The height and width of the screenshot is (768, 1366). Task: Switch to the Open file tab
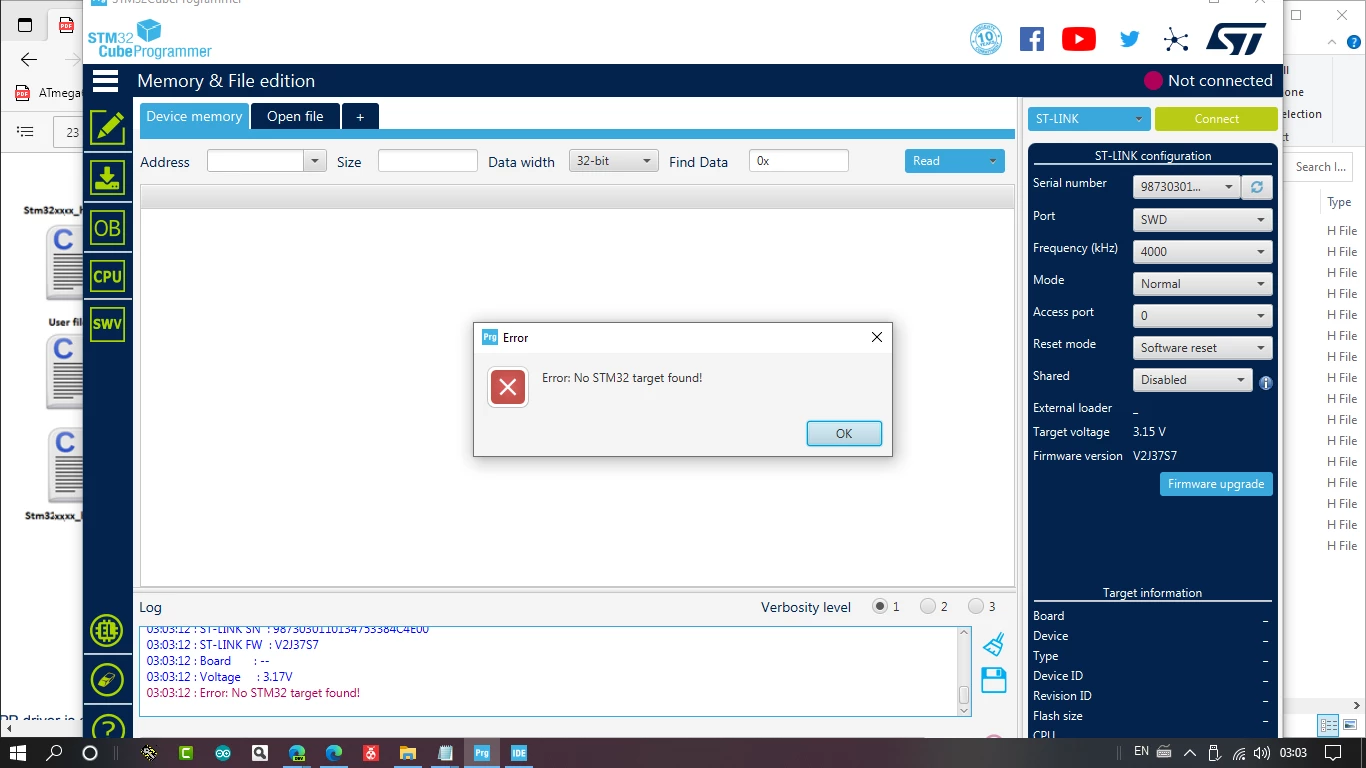[x=295, y=116]
